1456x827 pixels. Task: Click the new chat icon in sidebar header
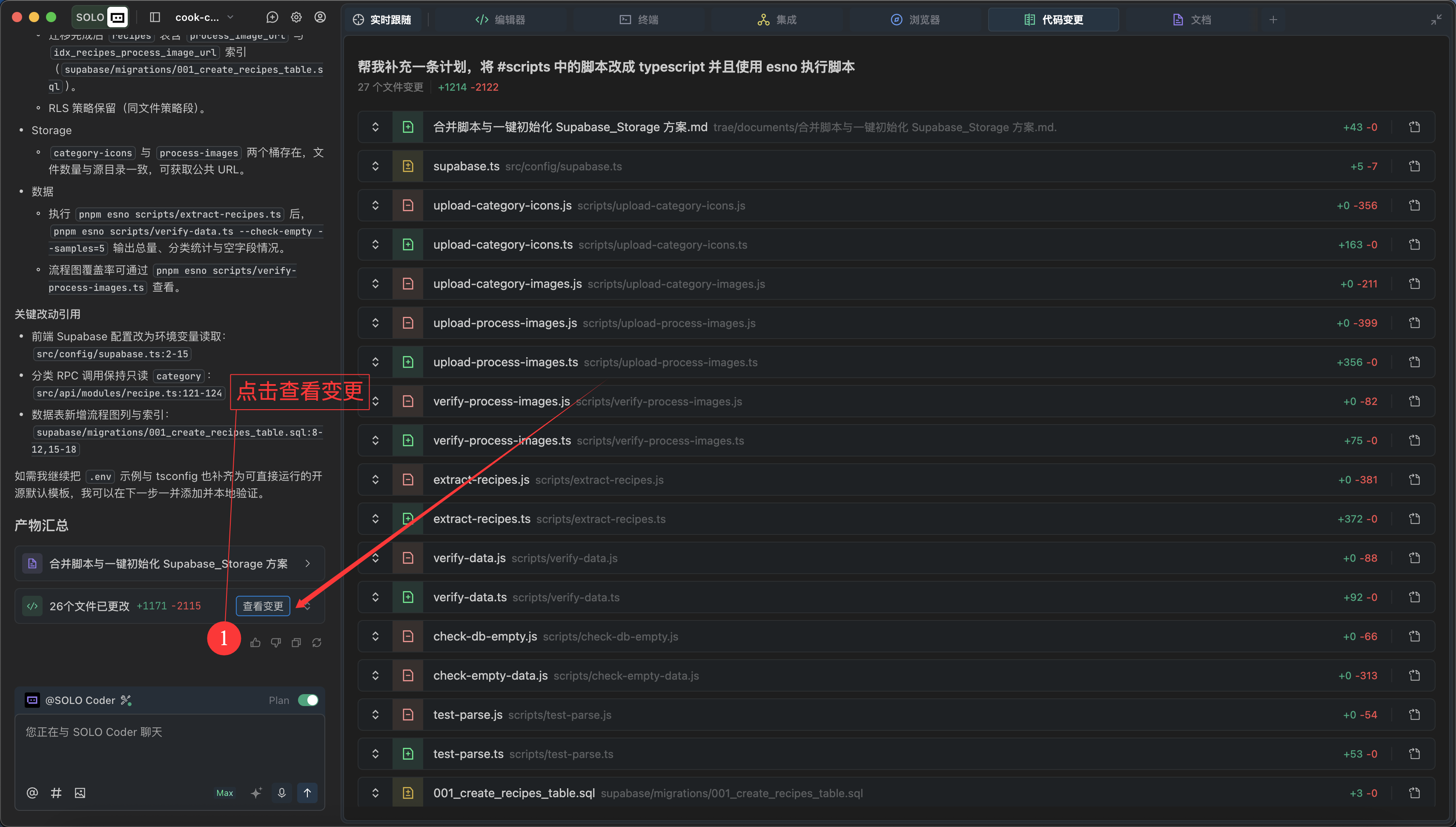[x=272, y=17]
